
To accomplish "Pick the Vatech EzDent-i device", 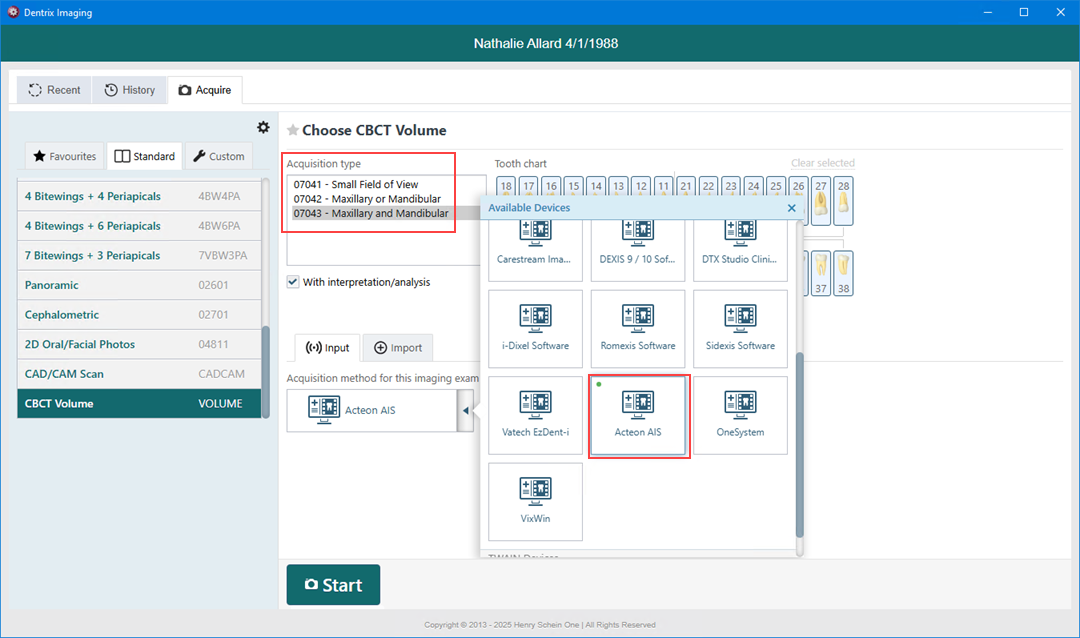I will click(535, 415).
